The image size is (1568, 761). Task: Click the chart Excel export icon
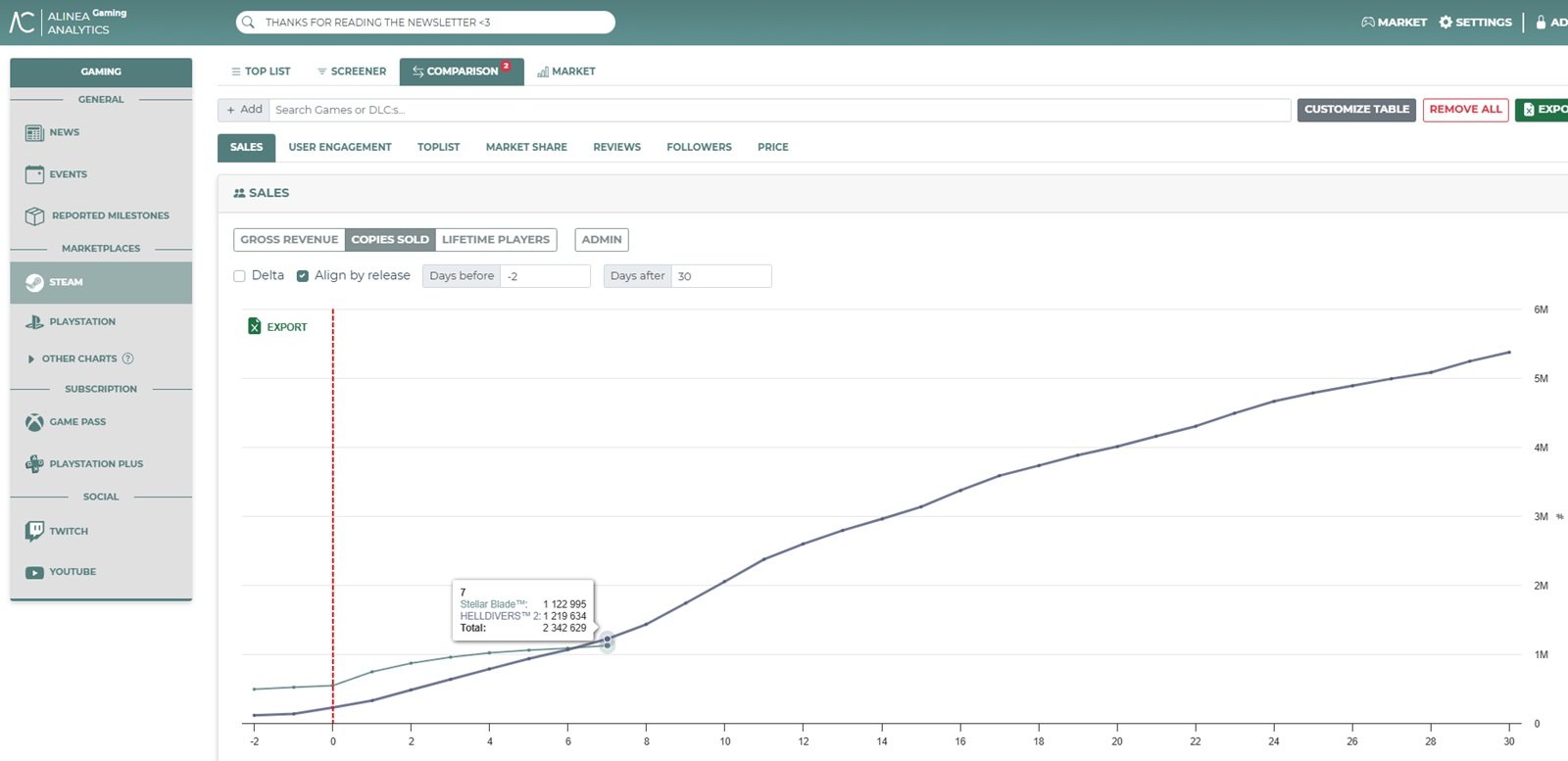[x=255, y=326]
